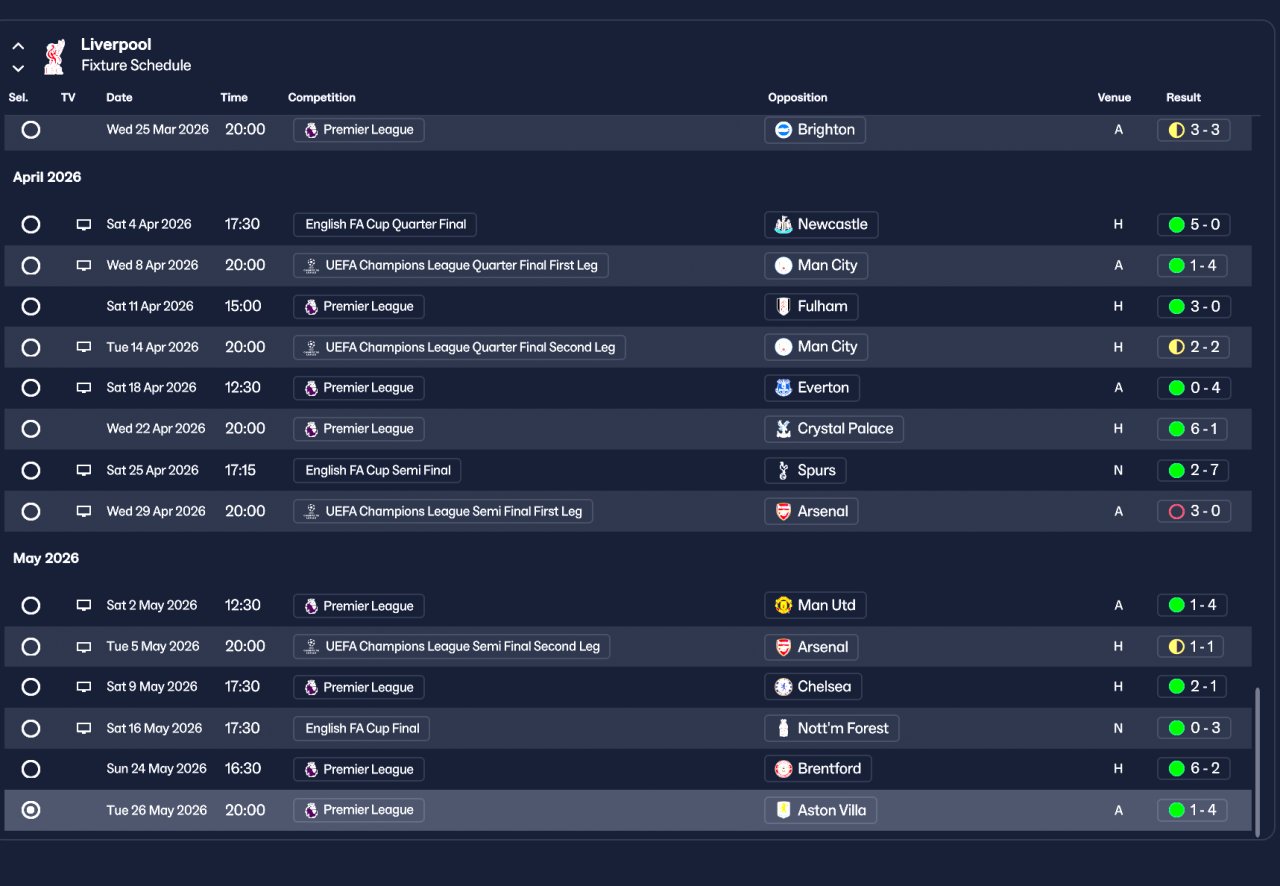Screen dimensions: 1280x886
Task: Select the Everton fixture radio button
Action: pos(31,388)
